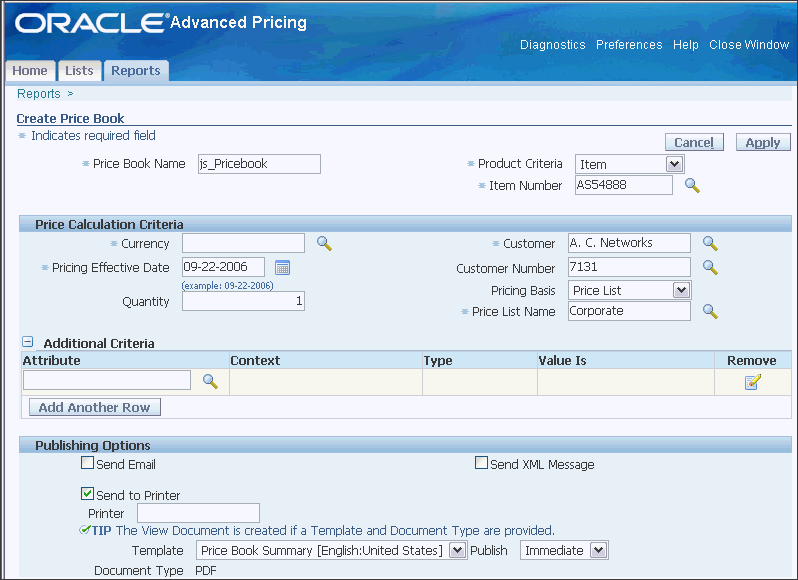Click the PDF document type text
The height and width of the screenshot is (580, 798).
pyautogui.click(x=206, y=570)
